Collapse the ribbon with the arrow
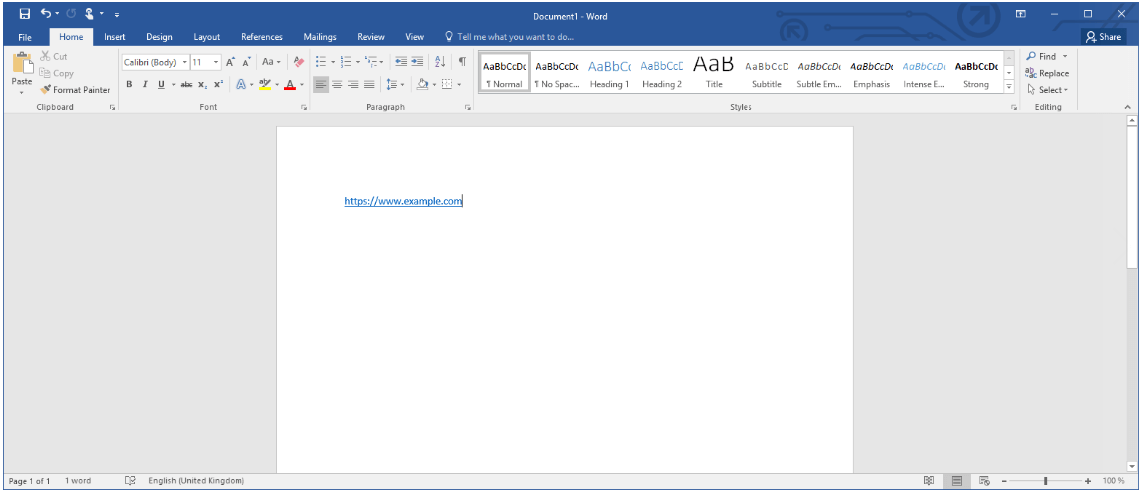This screenshot has height=494, width=1142. (x=1128, y=107)
